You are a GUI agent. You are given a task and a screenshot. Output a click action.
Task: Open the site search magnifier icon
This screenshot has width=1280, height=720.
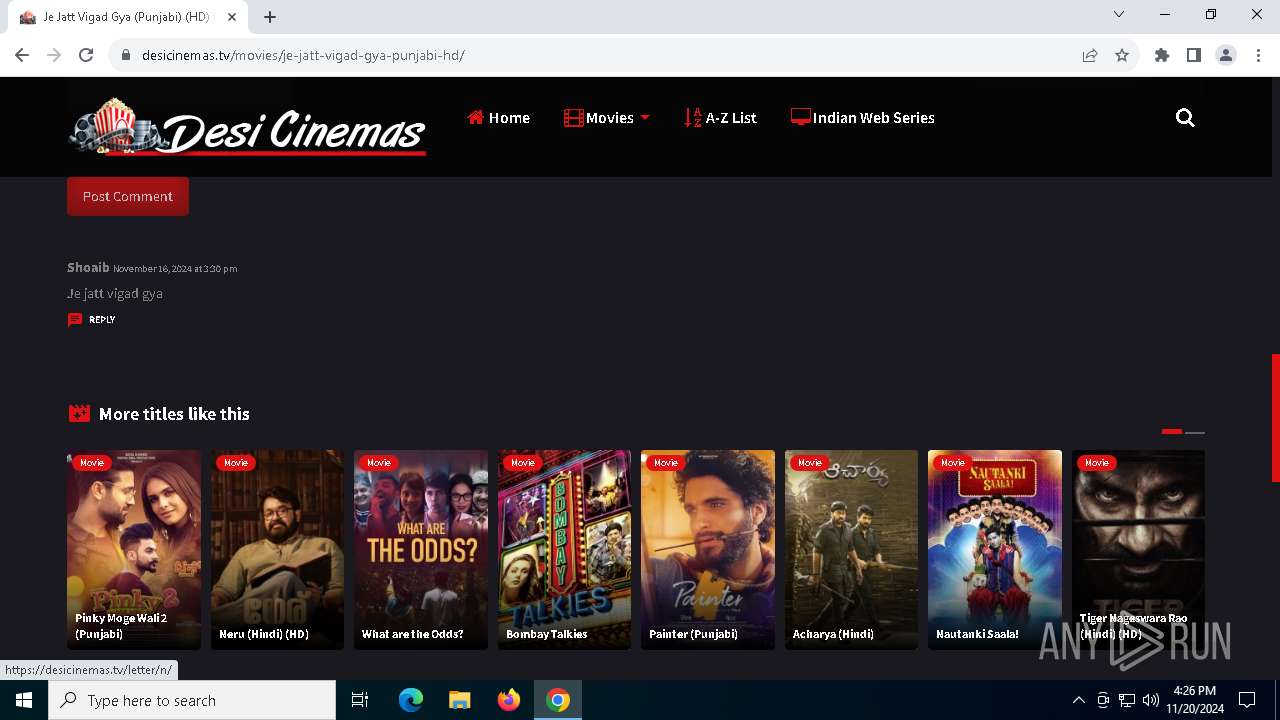[1185, 118]
